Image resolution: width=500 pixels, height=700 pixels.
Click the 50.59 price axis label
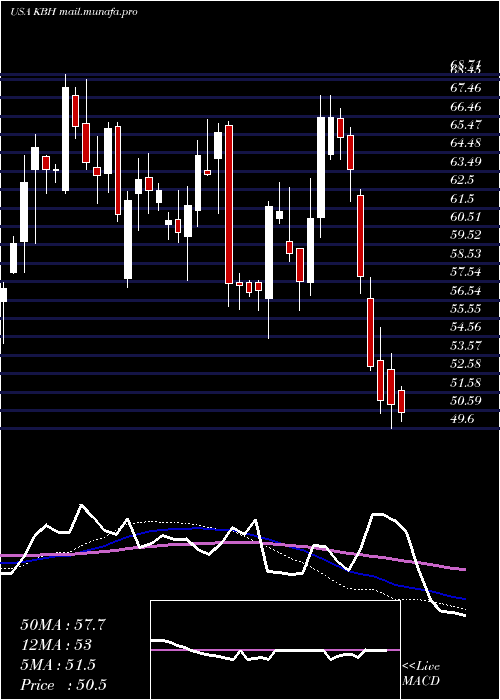click(x=465, y=401)
